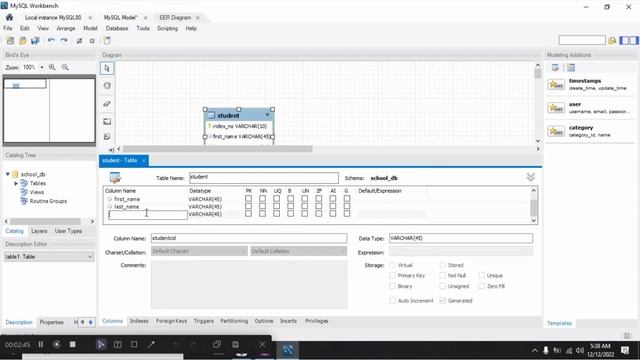The height and width of the screenshot is (360, 640).
Task: Click the volume icon in system tray
Action: point(580,350)
